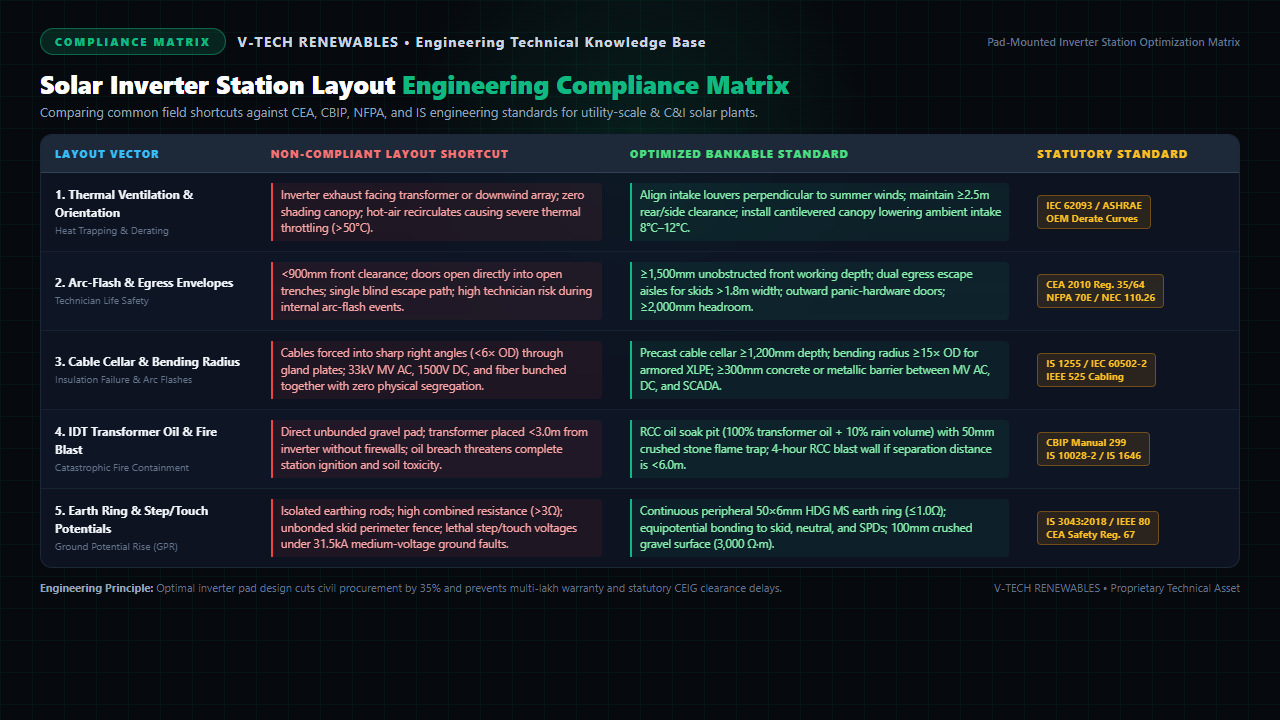Click the precast cable cellar standard cell

point(819,370)
